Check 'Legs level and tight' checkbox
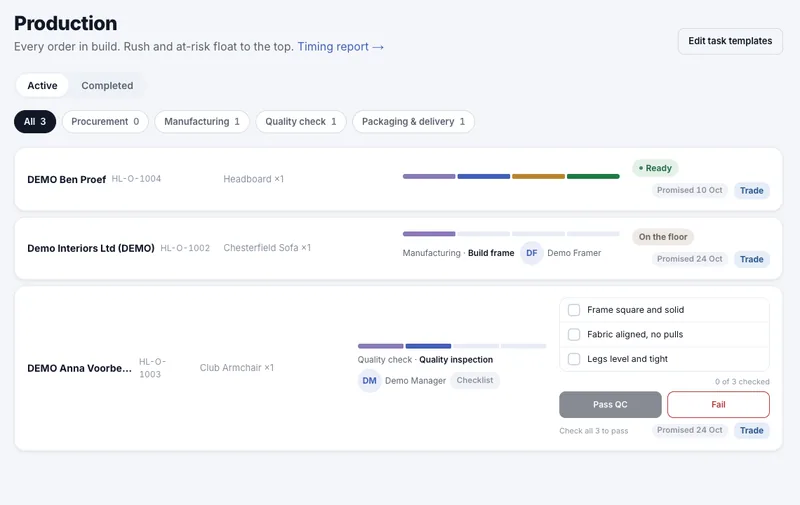 (574, 359)
